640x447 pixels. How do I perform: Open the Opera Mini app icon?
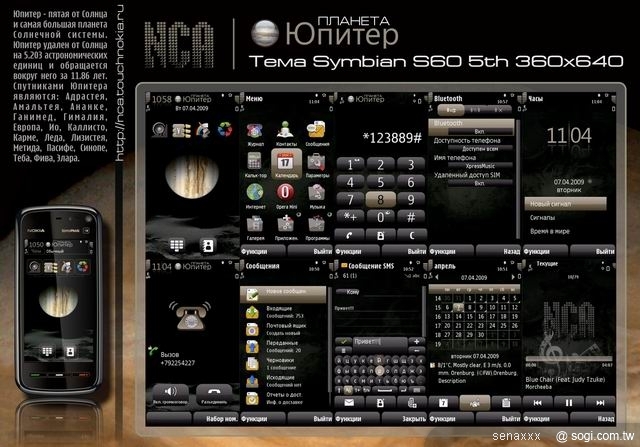click(x=285, y=192)
